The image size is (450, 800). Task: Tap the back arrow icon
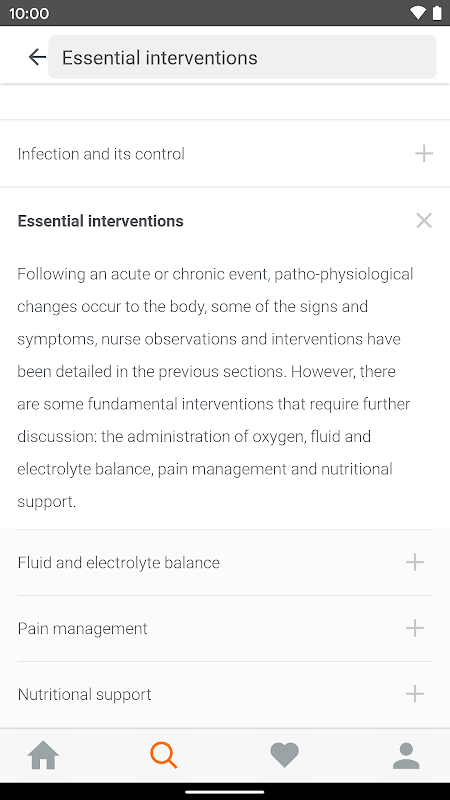pyautogui.click(x=37, y=57)
